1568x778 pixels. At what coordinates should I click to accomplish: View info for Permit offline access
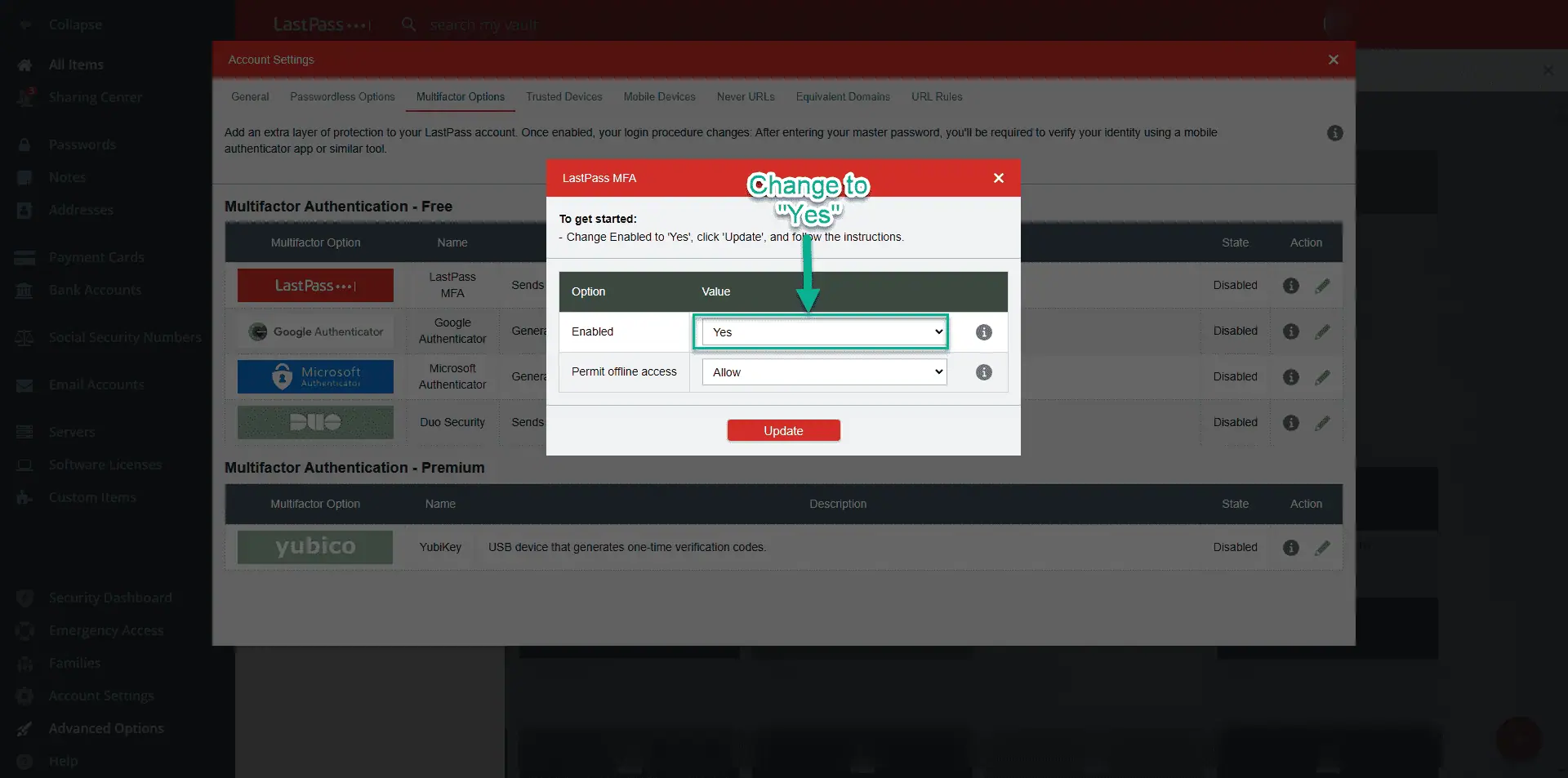(x=984, y=372)
